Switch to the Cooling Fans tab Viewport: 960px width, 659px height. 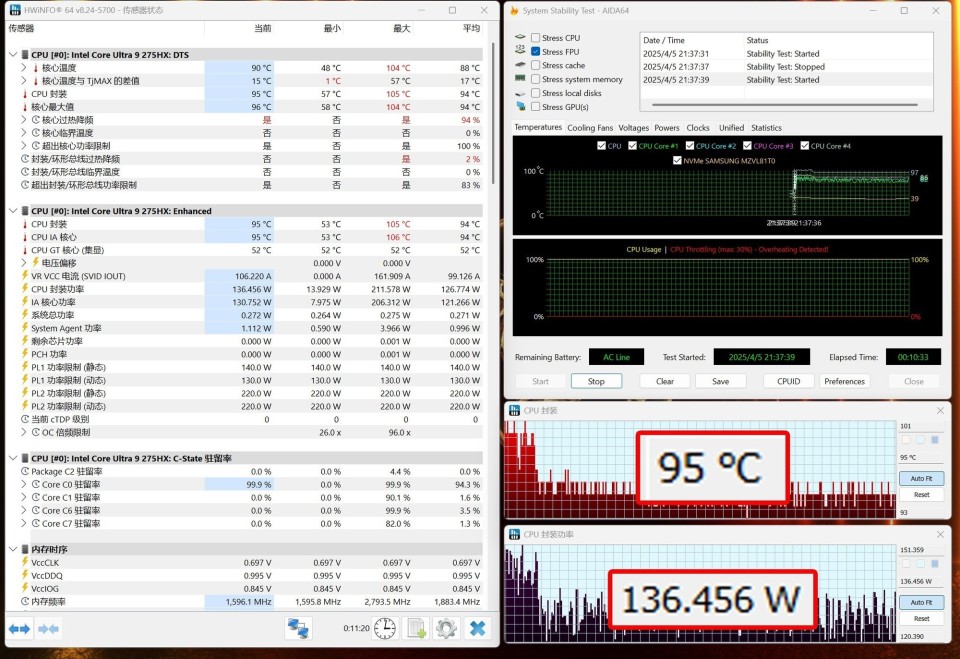coord(590,128)
